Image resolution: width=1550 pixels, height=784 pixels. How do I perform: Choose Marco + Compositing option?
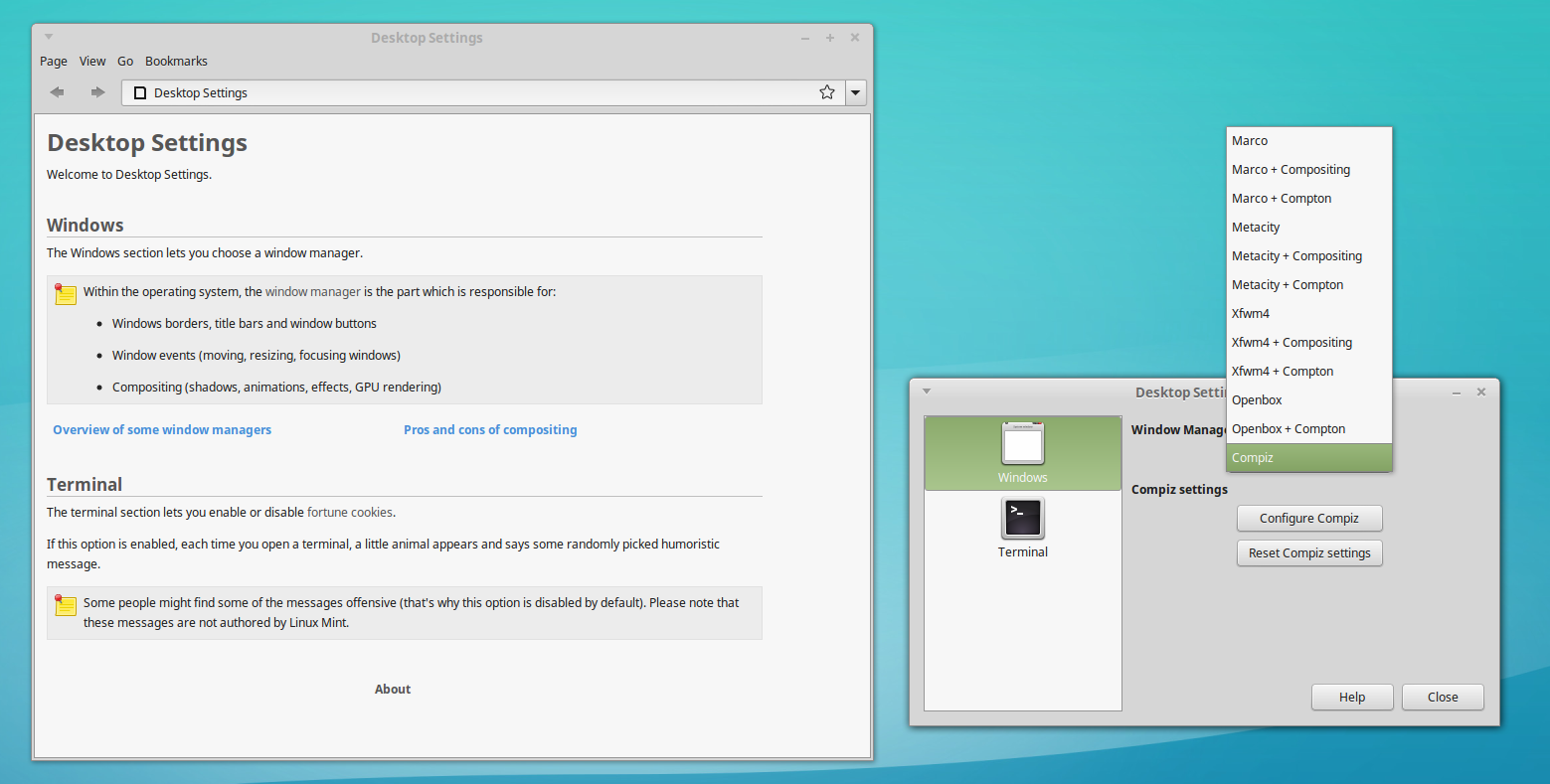coord(1309,170)
